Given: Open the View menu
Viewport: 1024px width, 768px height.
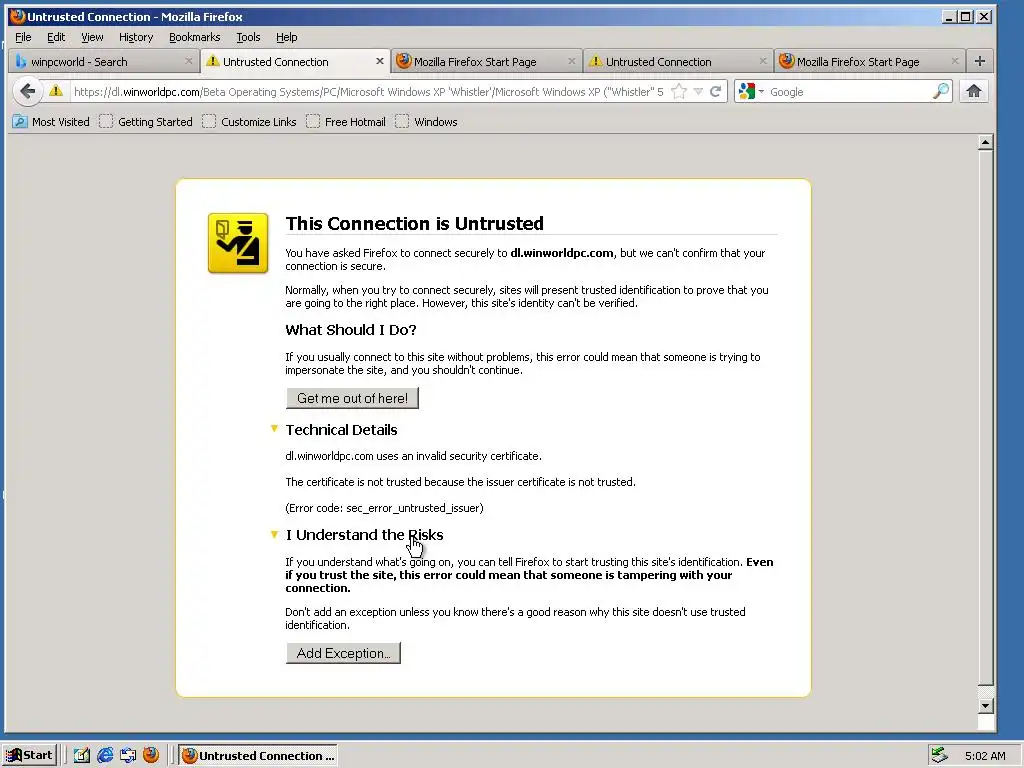Looking at the screenshot, I should [x=92, y=37].
